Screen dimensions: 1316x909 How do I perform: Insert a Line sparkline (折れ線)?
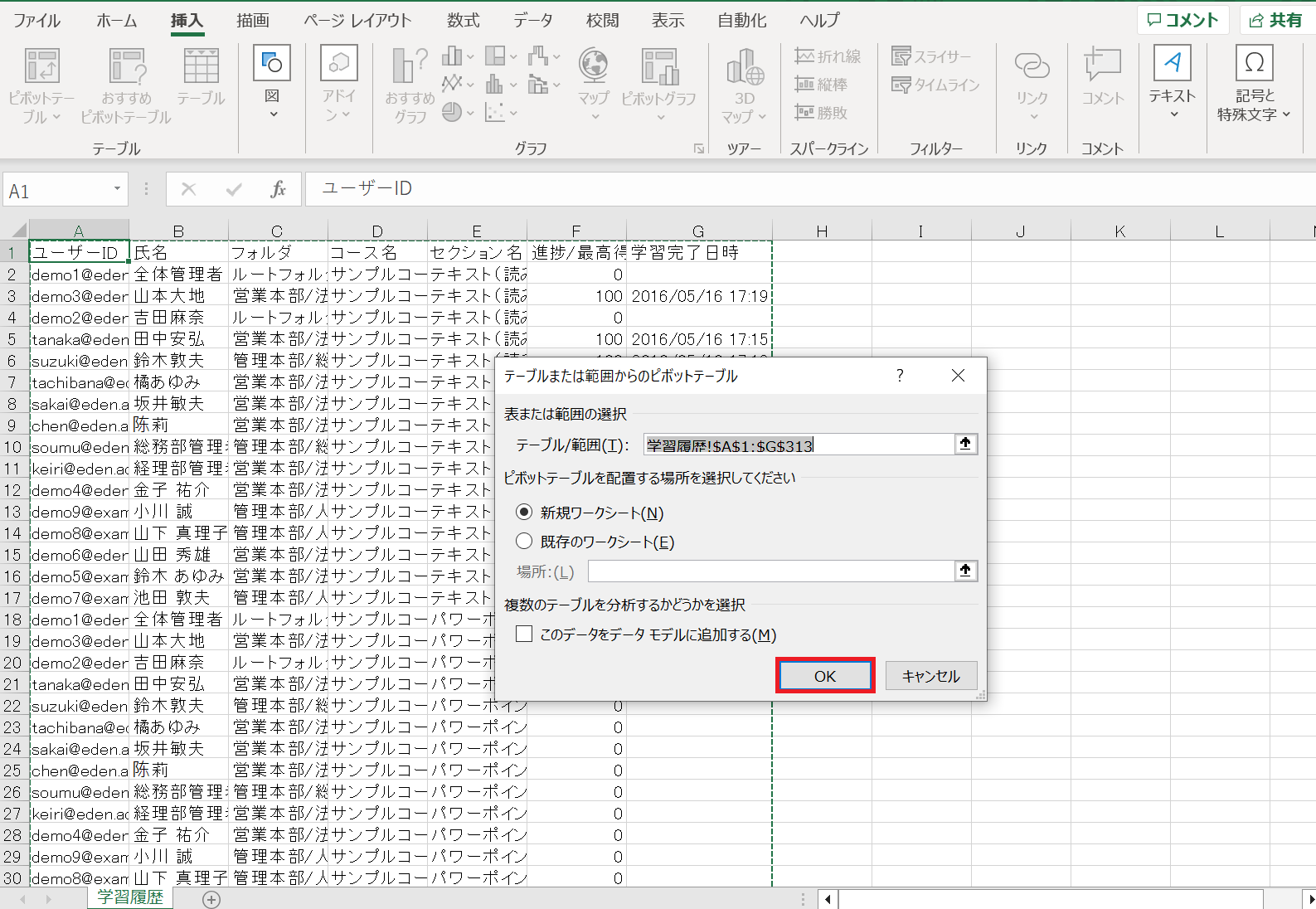click(x=828, y=56)
